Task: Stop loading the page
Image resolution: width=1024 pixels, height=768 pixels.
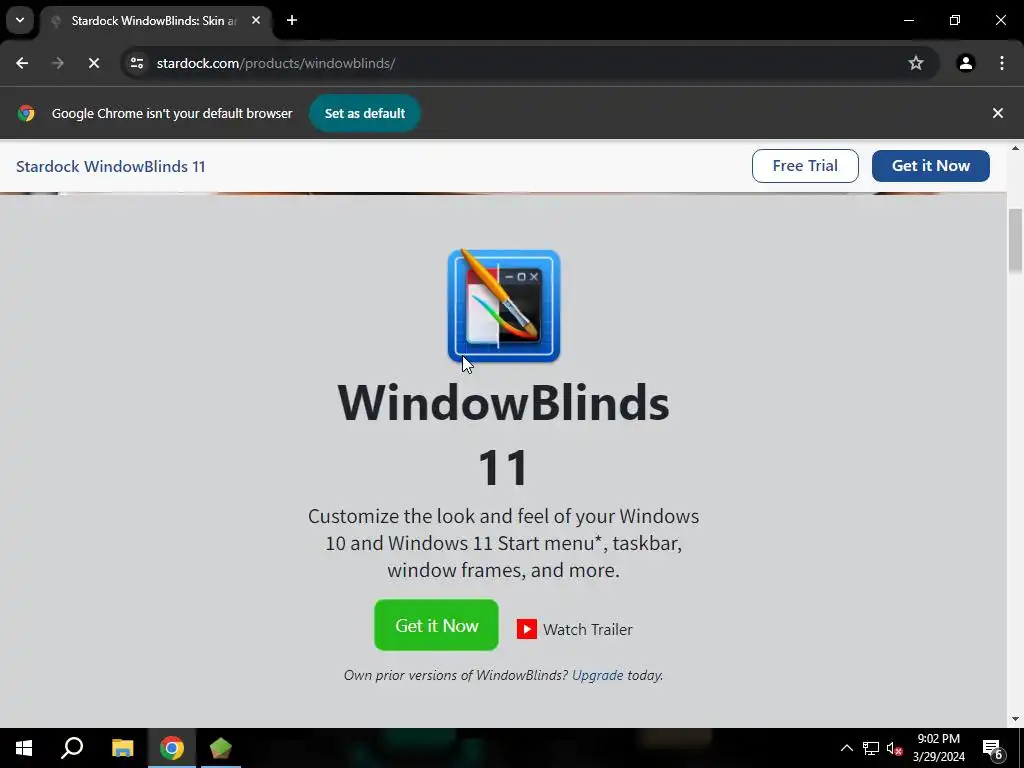Action: (x=94, y=63)
